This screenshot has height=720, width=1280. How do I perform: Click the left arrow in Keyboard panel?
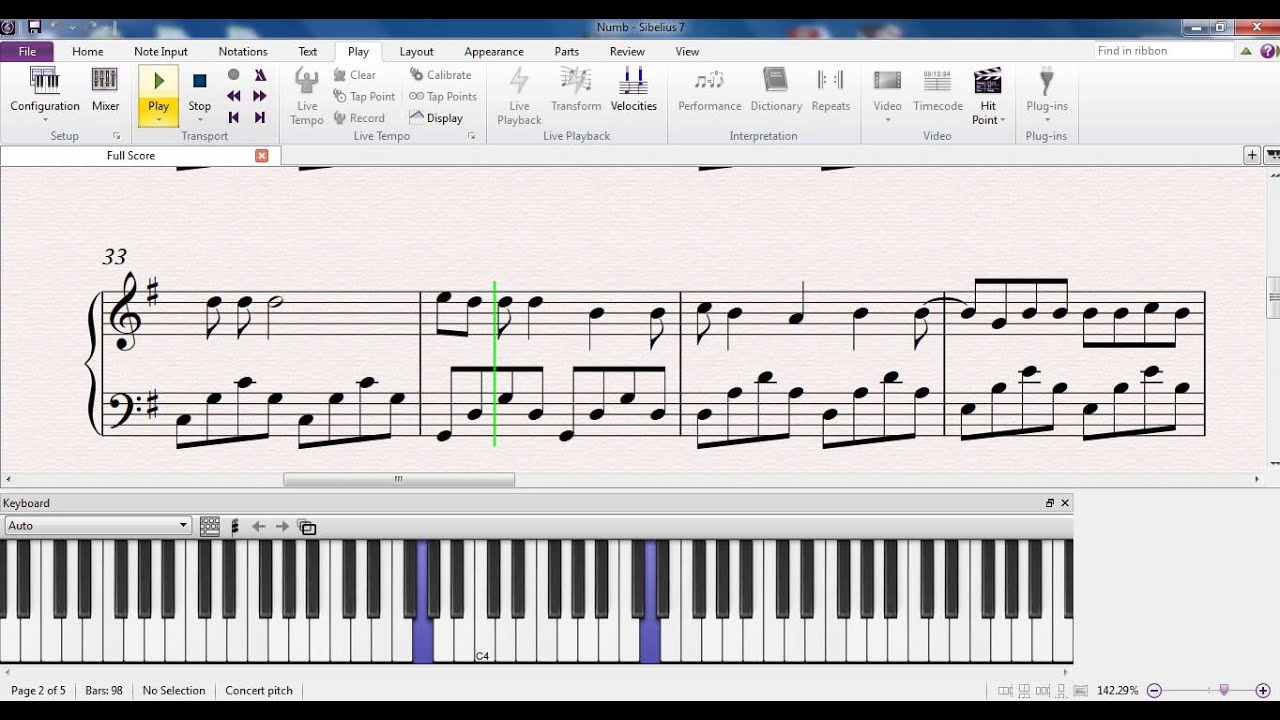pos(259,526)
